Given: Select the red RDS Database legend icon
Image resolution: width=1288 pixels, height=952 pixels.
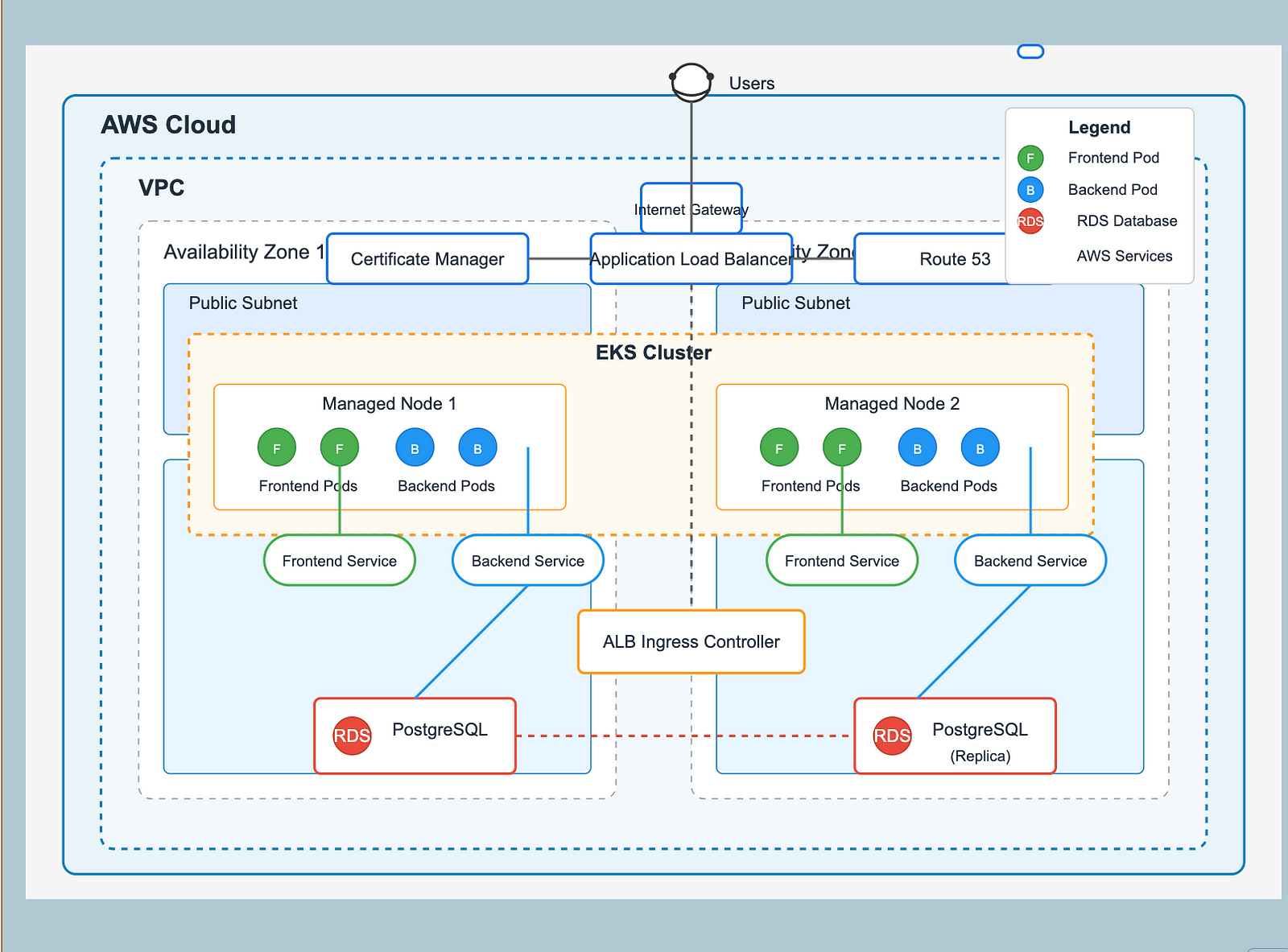Looking at the screenshot, I should pos(1030,221).
